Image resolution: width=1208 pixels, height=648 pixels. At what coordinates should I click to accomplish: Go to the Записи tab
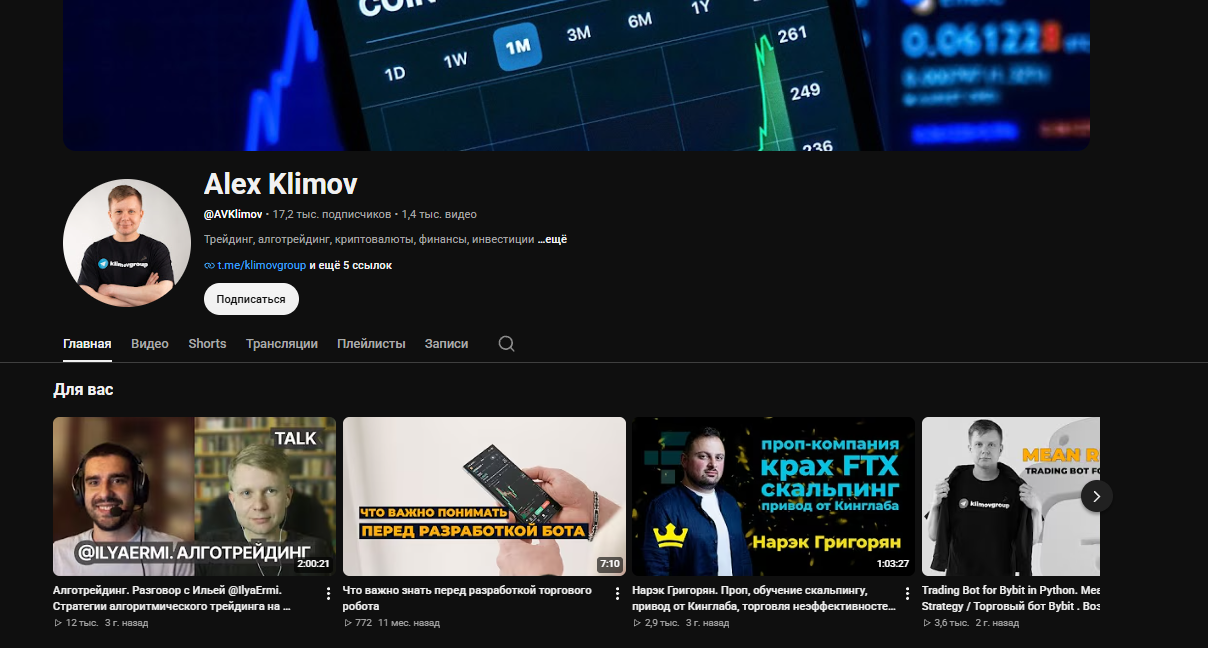446,344
